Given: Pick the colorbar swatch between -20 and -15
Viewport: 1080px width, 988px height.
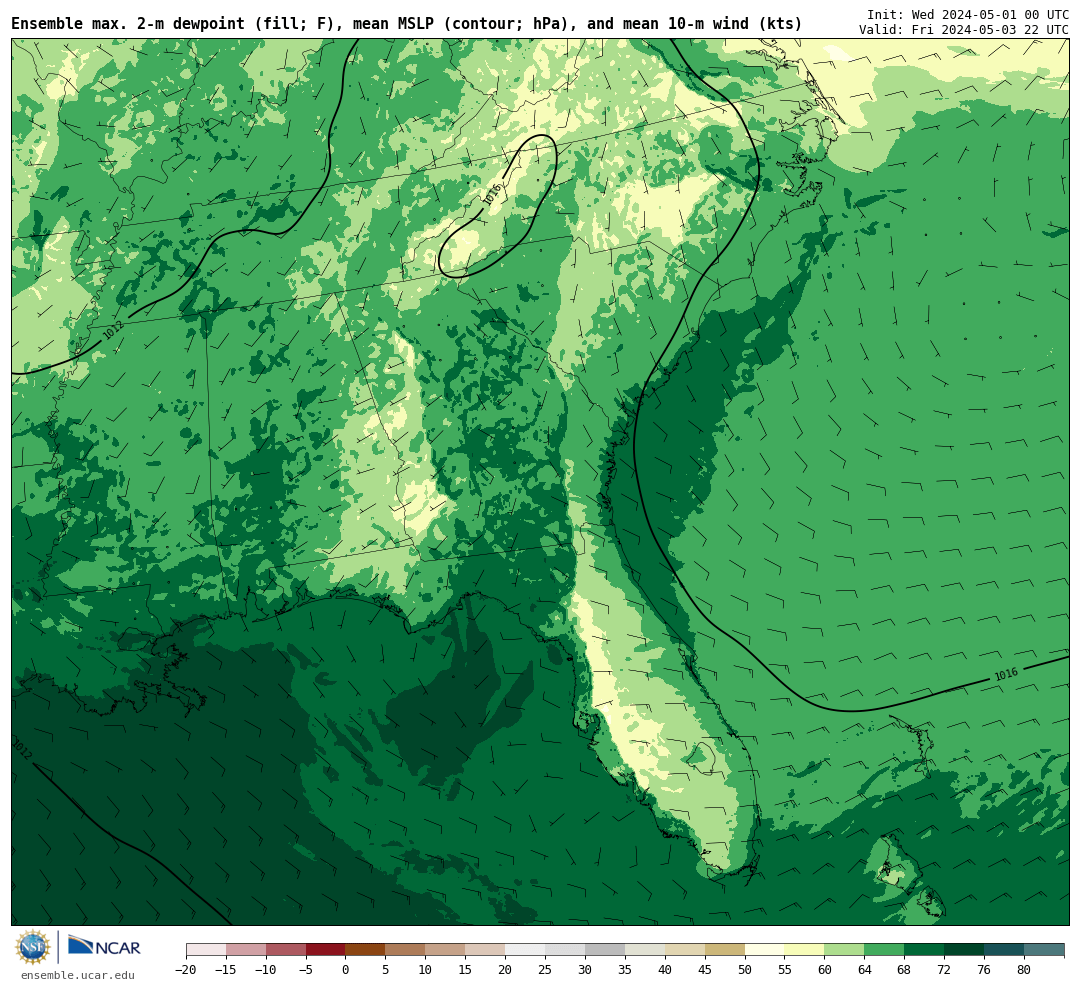Looking at the screenshot, I should click(206, 950).
